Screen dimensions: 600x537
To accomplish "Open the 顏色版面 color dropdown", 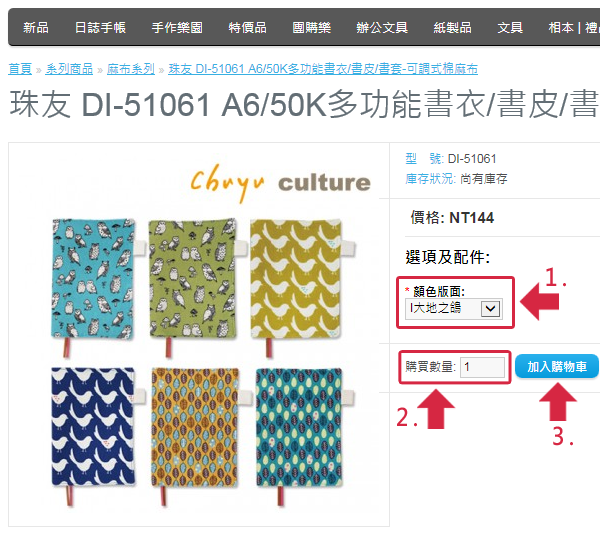I will (453, 309).
